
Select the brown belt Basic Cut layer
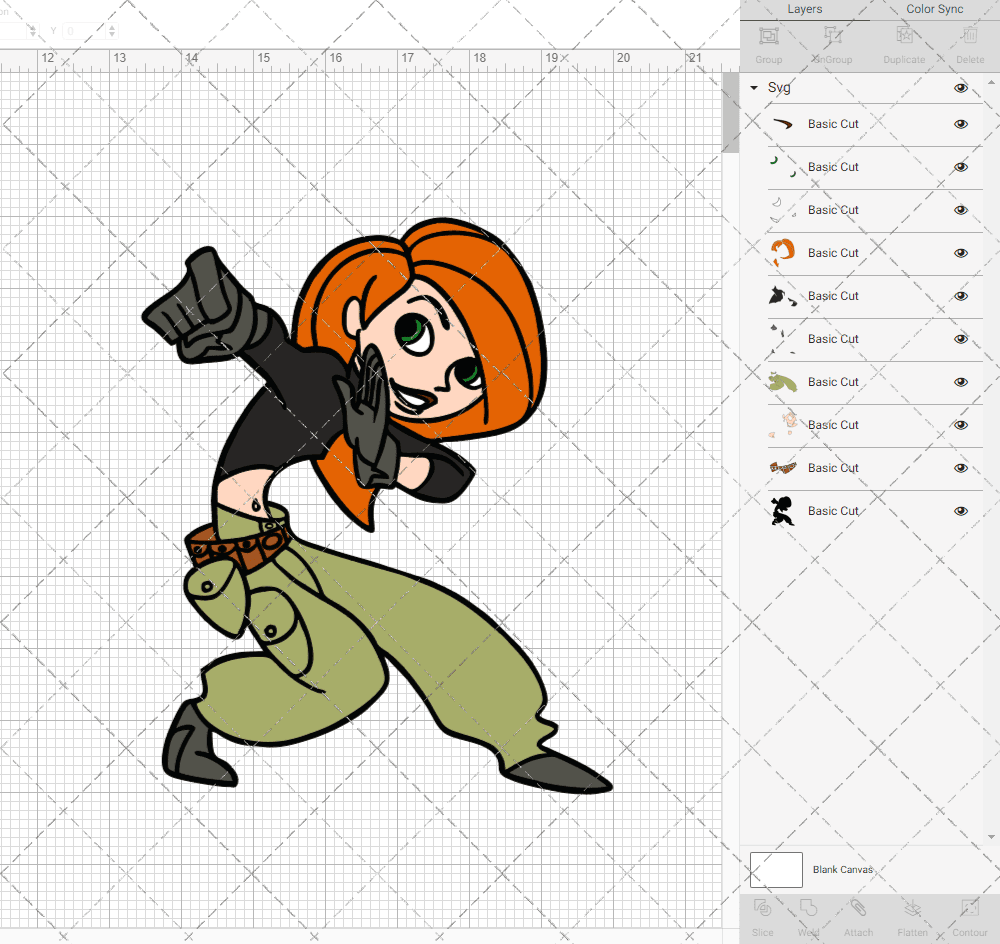(832, 468)
